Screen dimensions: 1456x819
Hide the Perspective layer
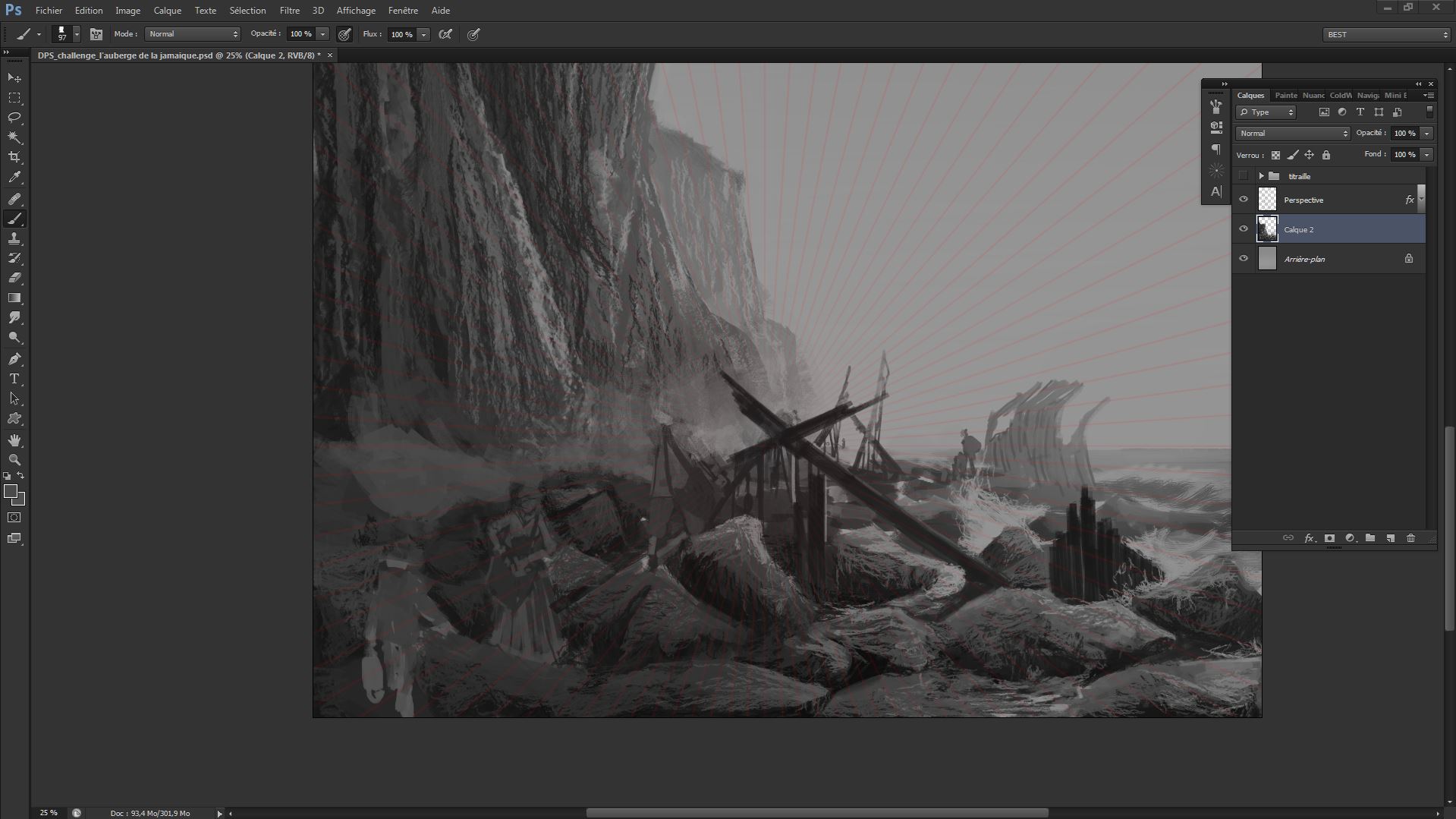point(1244,200)
